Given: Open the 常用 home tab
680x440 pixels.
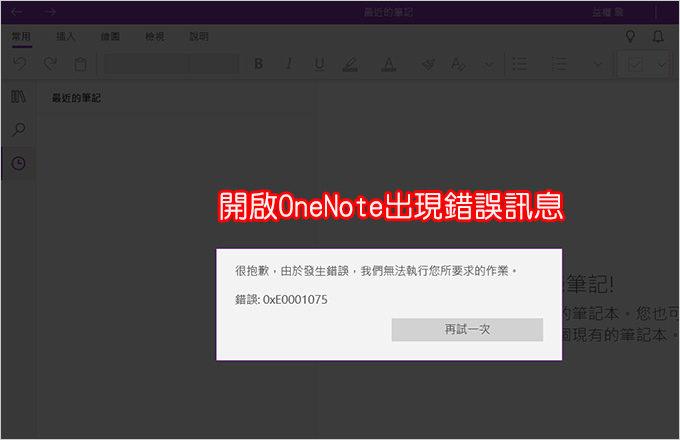Looking at the screenshot, I should pos(21,36).
